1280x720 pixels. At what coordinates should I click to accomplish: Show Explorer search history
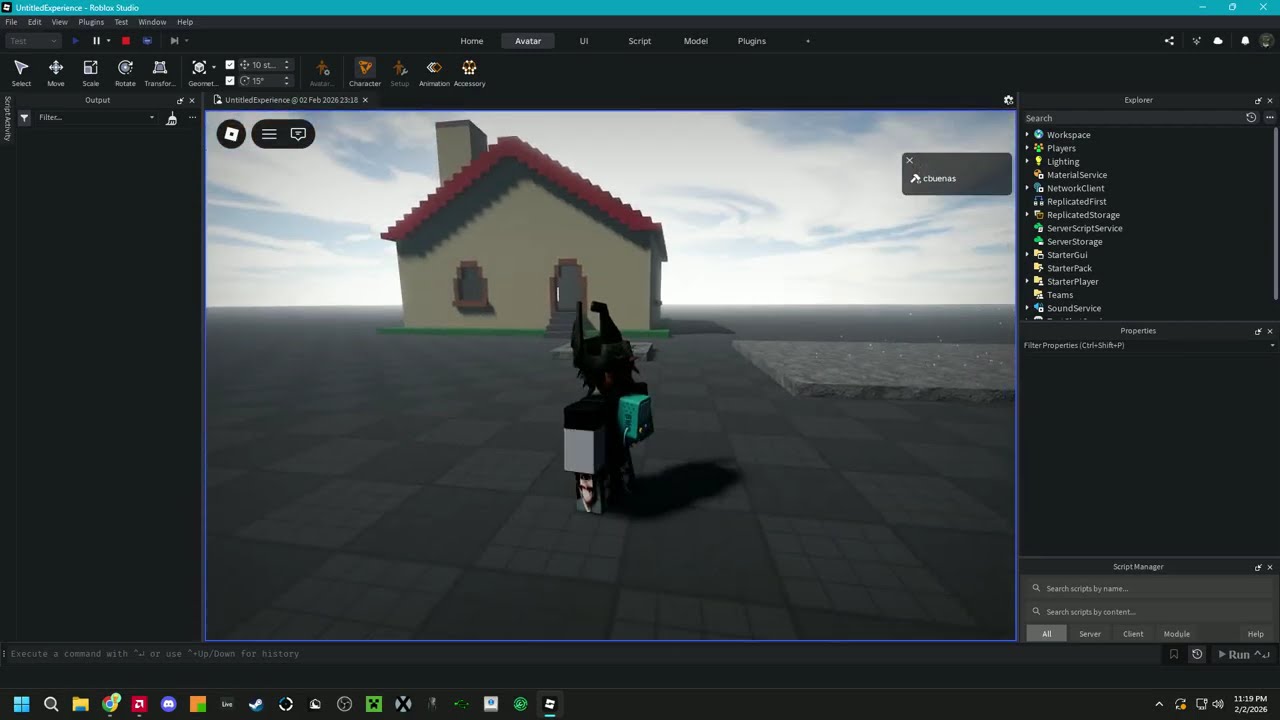point(1251,118)
